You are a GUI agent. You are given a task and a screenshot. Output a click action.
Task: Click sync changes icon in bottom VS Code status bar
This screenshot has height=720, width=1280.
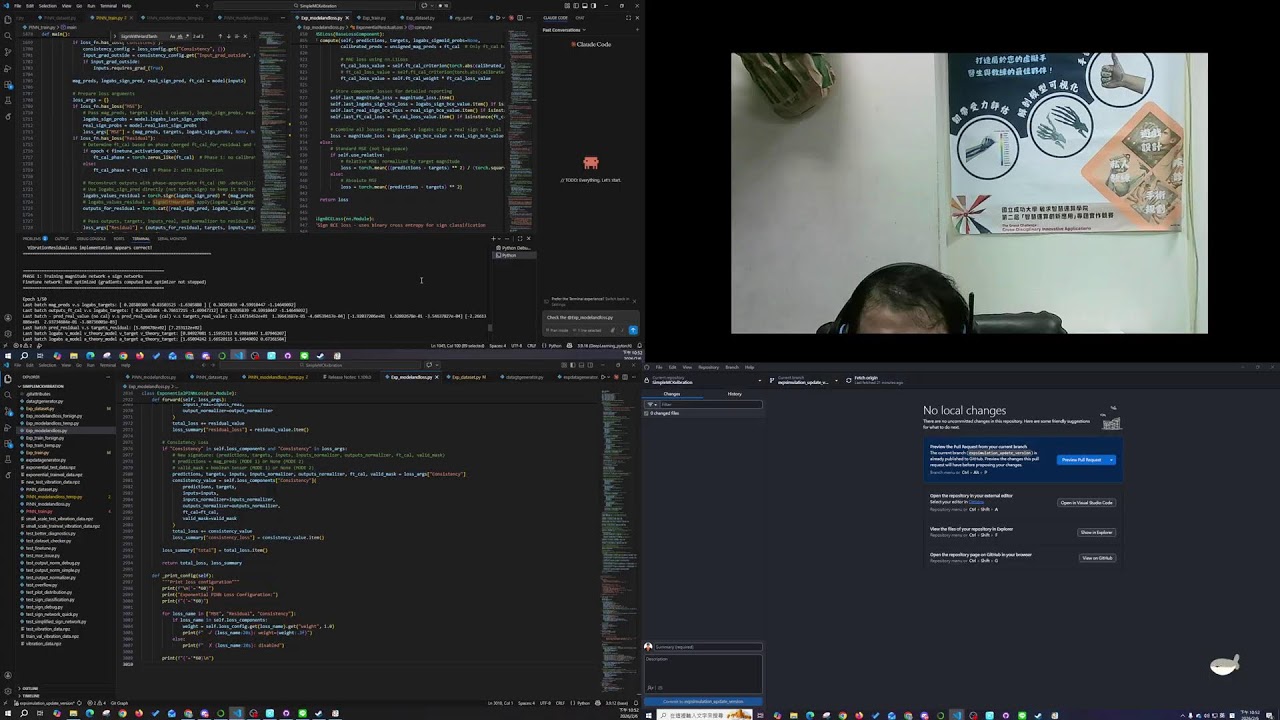(79, 703)
